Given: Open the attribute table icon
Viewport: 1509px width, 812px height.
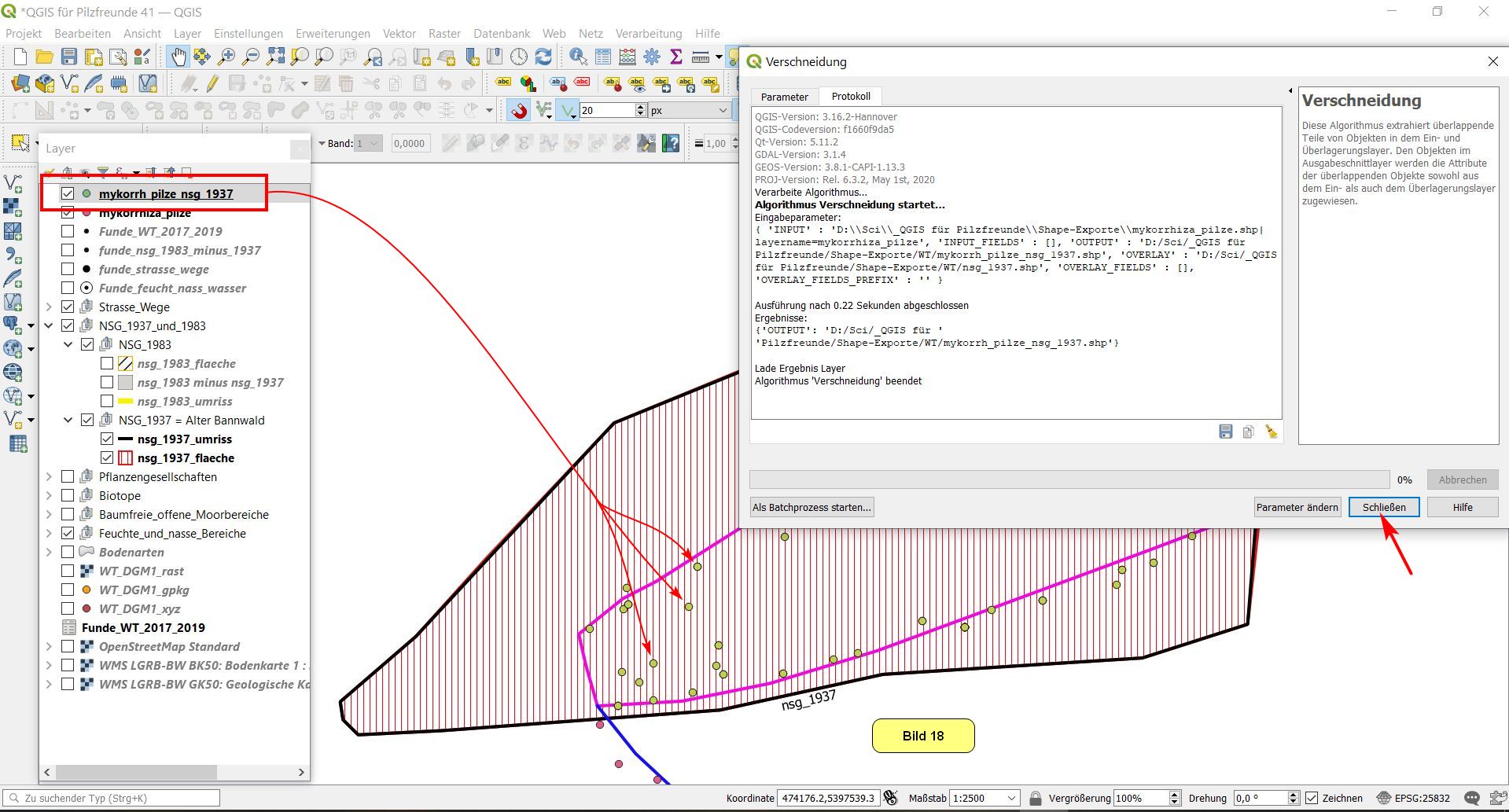Looking at the screenshot, I should coord(602,57).
